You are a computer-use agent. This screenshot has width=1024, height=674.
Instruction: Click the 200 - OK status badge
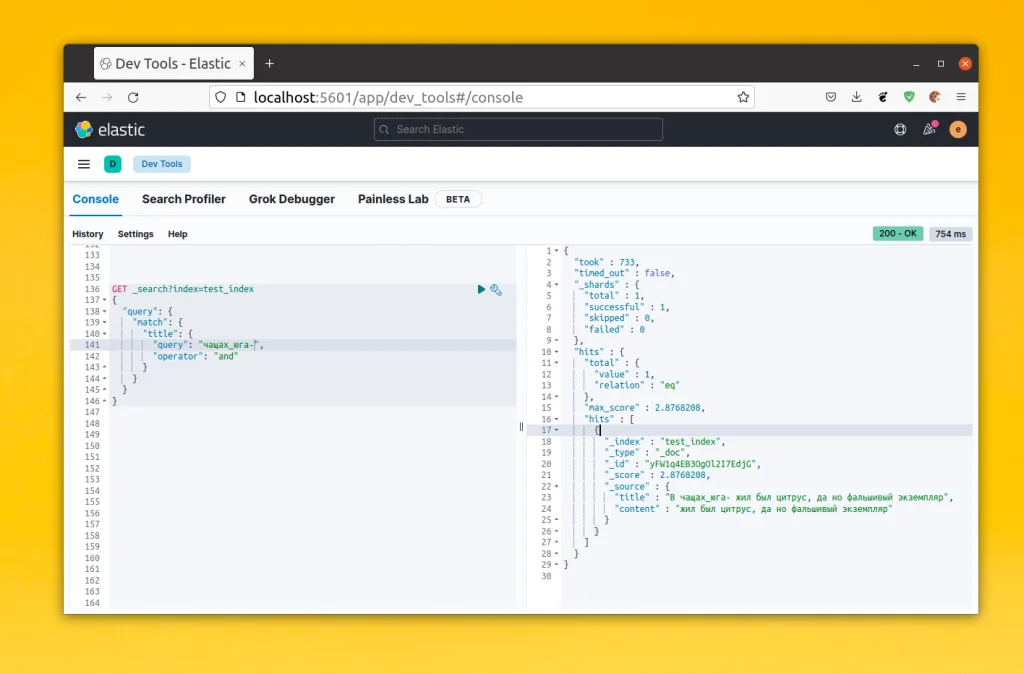point(897,233)
